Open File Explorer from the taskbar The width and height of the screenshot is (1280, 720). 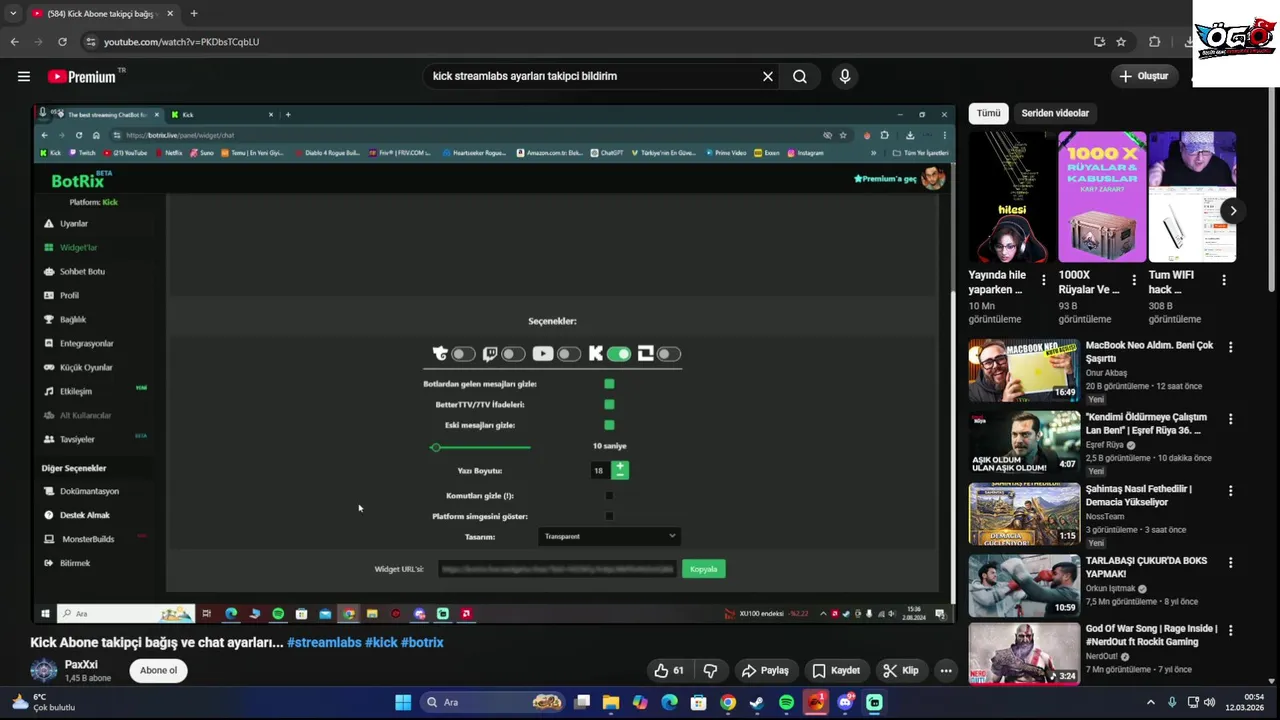[611, 702]
